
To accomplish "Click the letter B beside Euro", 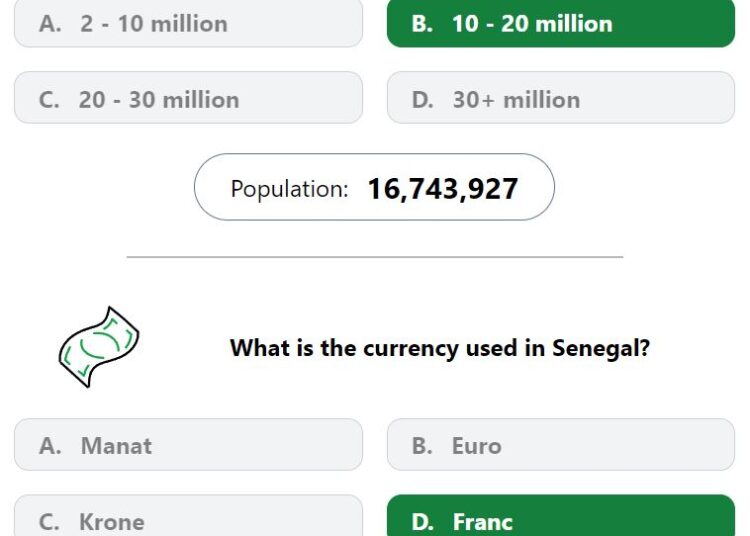I will [422, 446].
